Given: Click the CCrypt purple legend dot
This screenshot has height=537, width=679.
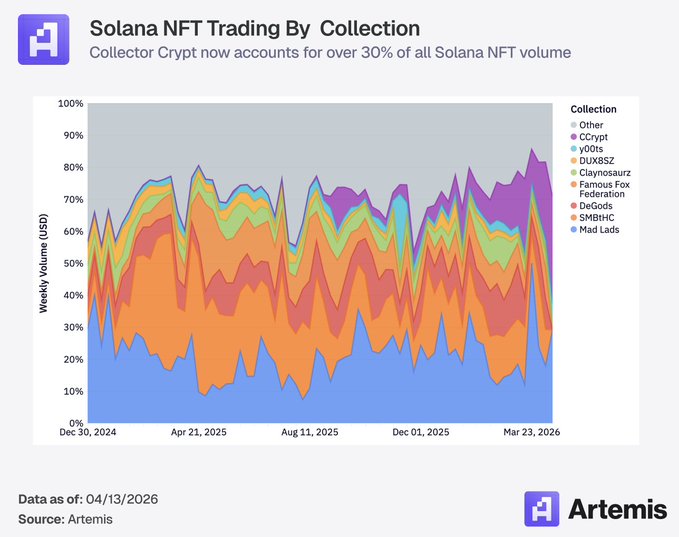Looking at the screenshot, I should (573, 137).
